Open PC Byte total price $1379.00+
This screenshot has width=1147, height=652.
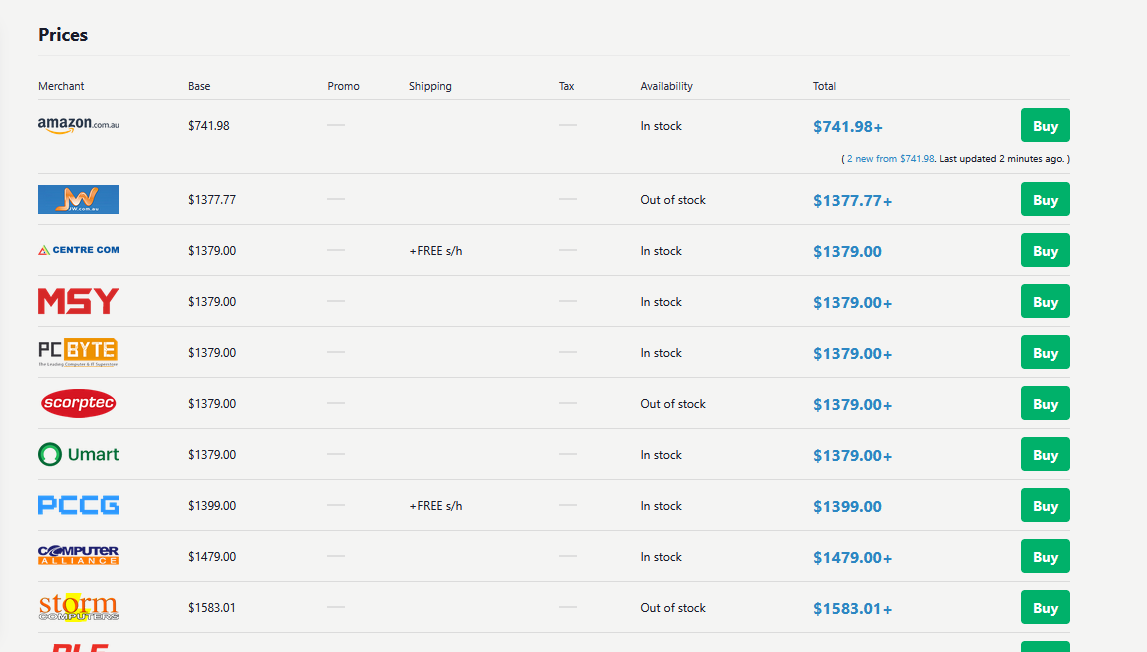[x=852, y=353]
